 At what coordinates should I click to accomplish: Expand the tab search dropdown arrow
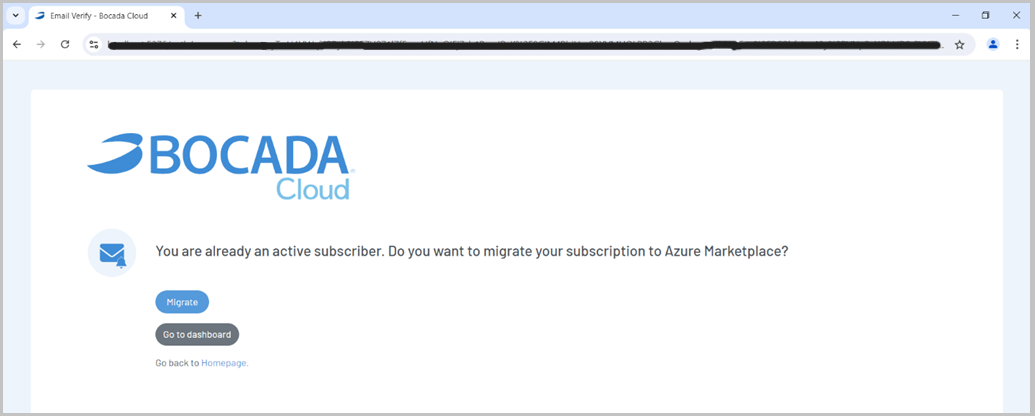(16, 16)
